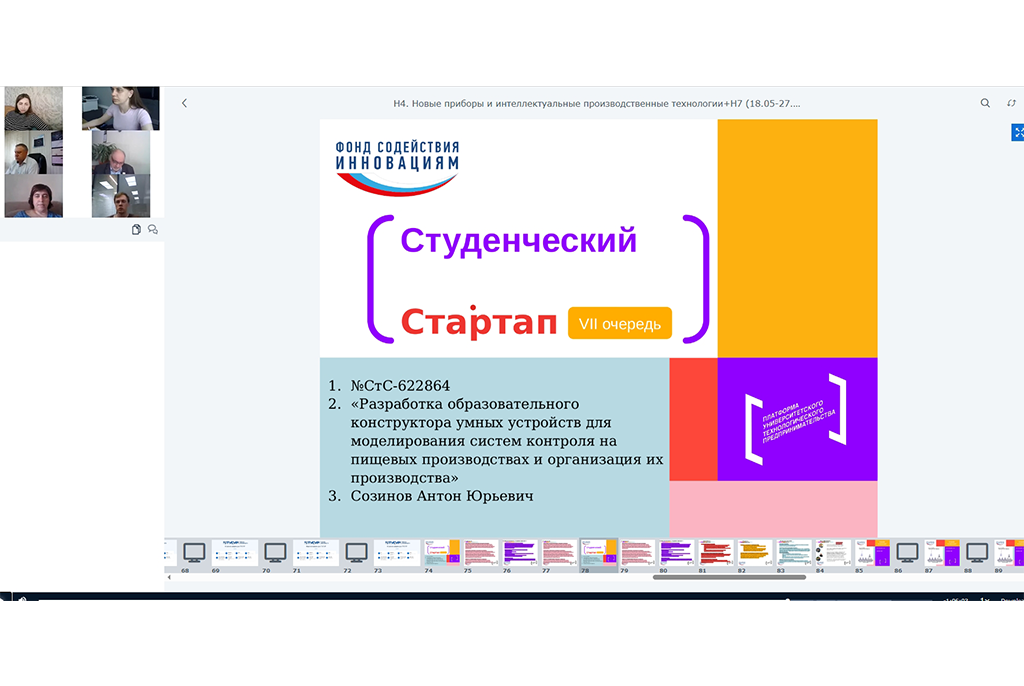Click the highlighted current slide thumbnail 78
The image size is (1024, 686).
599,553
